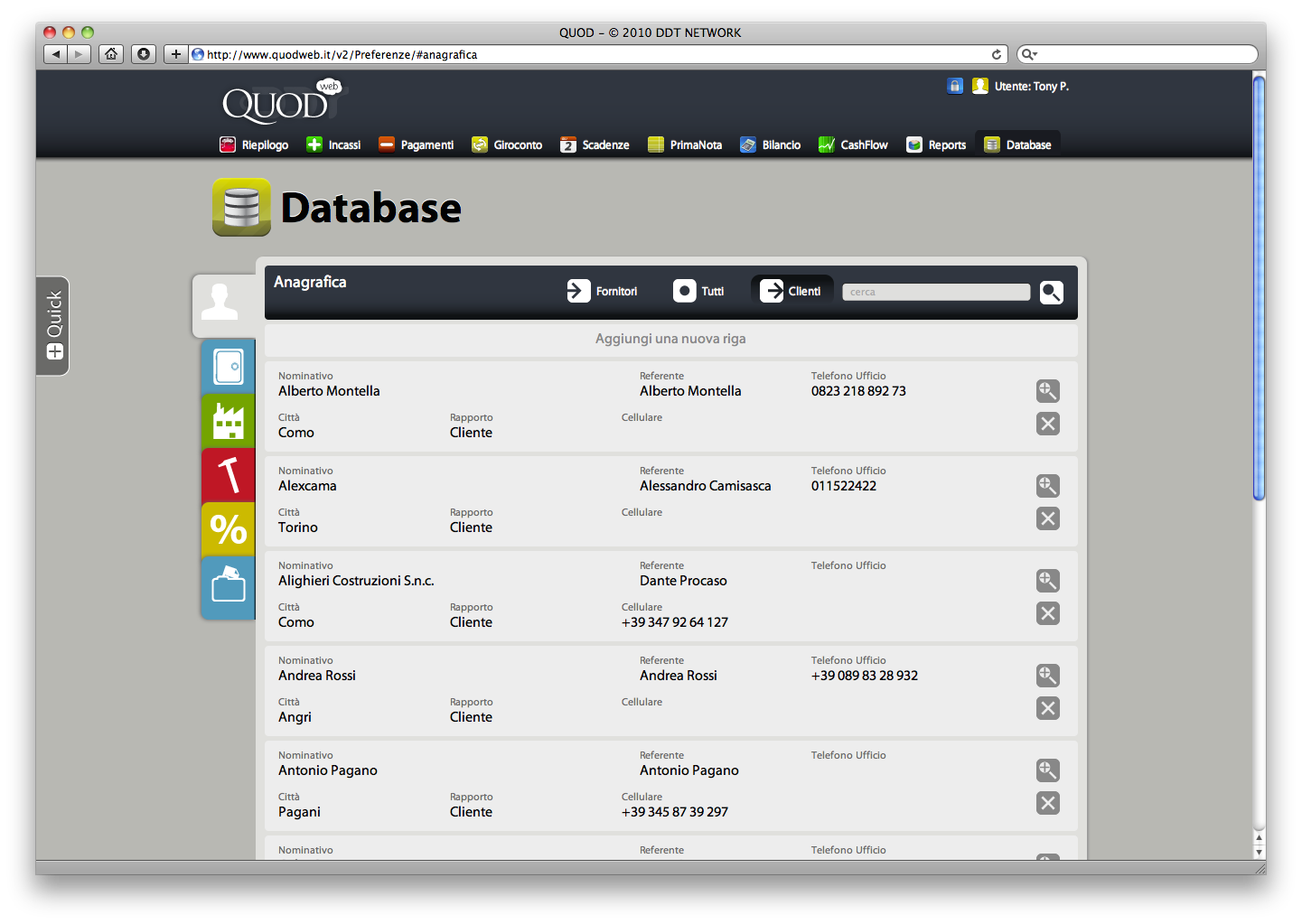
Task: Click phone number 011522422
Action: (x=844, y=486)
